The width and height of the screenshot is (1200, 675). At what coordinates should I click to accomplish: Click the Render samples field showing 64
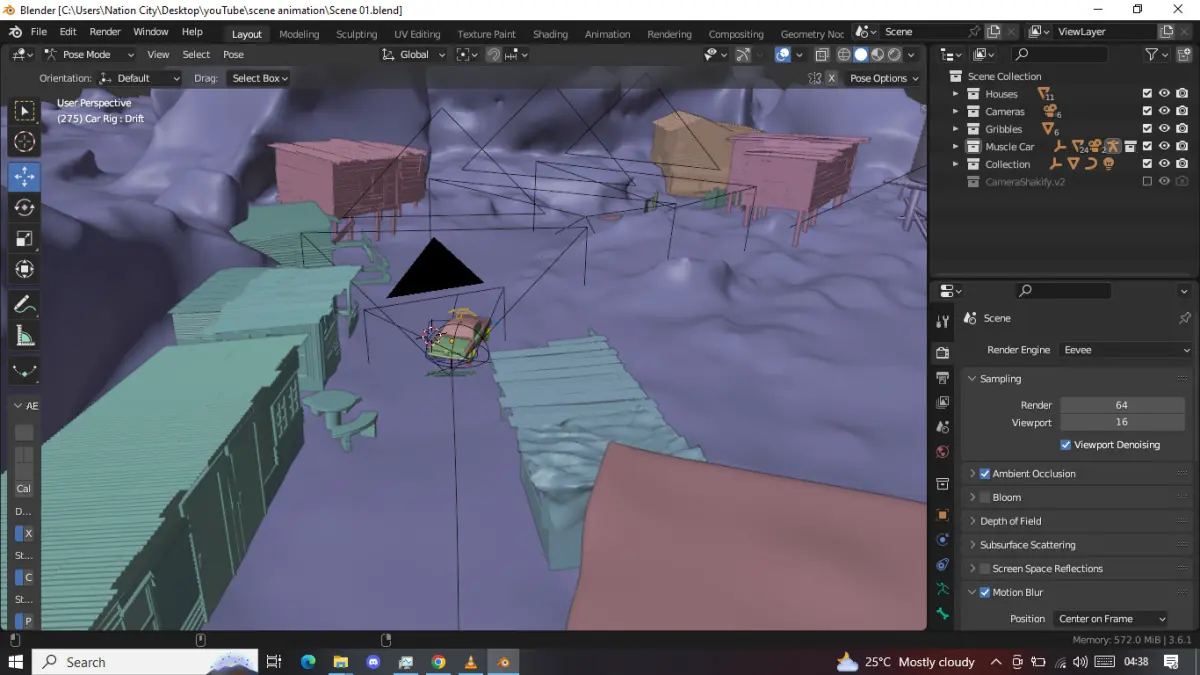1122,405
